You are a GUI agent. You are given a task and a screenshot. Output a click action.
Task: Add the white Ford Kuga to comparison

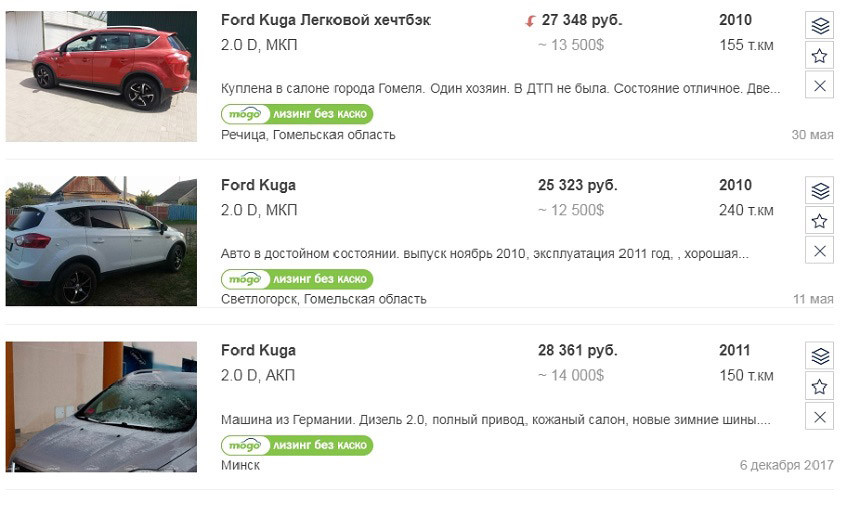pyautogui.click(x=820, y=191)
